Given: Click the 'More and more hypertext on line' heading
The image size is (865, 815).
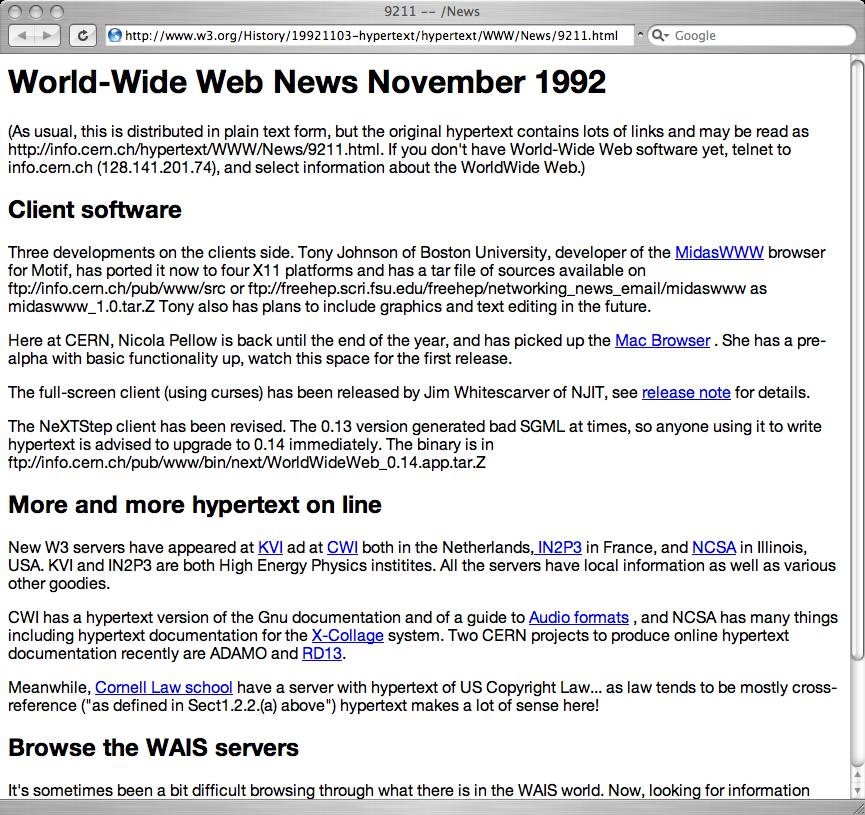Looking at the screenshot, I should tap(195, 505).
